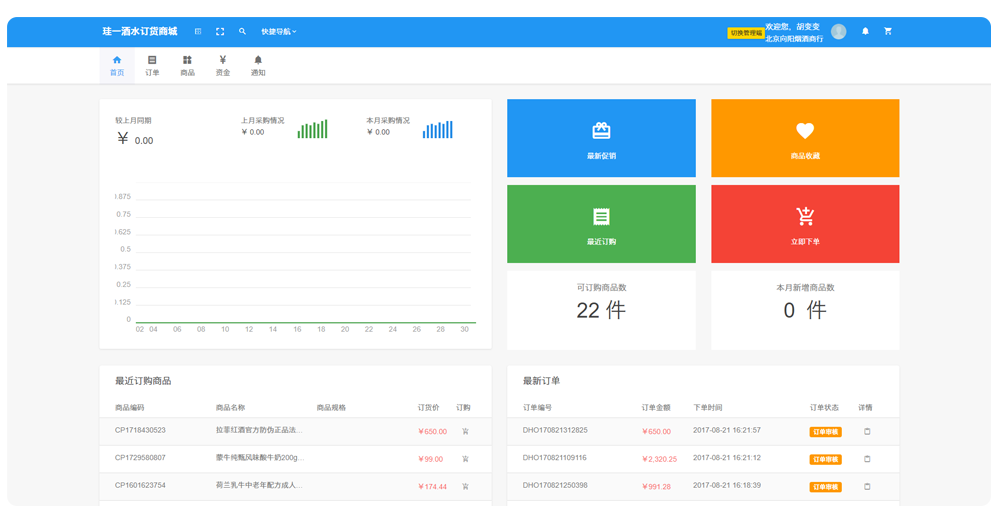Open the blue 最新促销 tile
Screen dimensions: 1000x520
(x=601, y=138)
